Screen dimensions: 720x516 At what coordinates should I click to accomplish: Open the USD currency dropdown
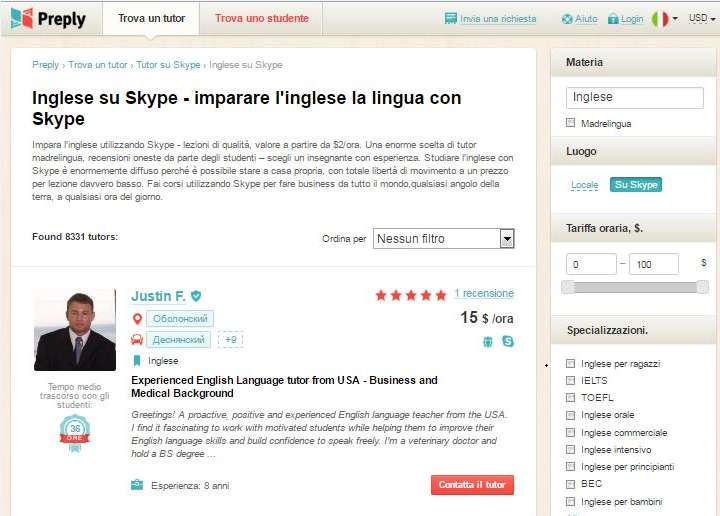coord(701,18)
